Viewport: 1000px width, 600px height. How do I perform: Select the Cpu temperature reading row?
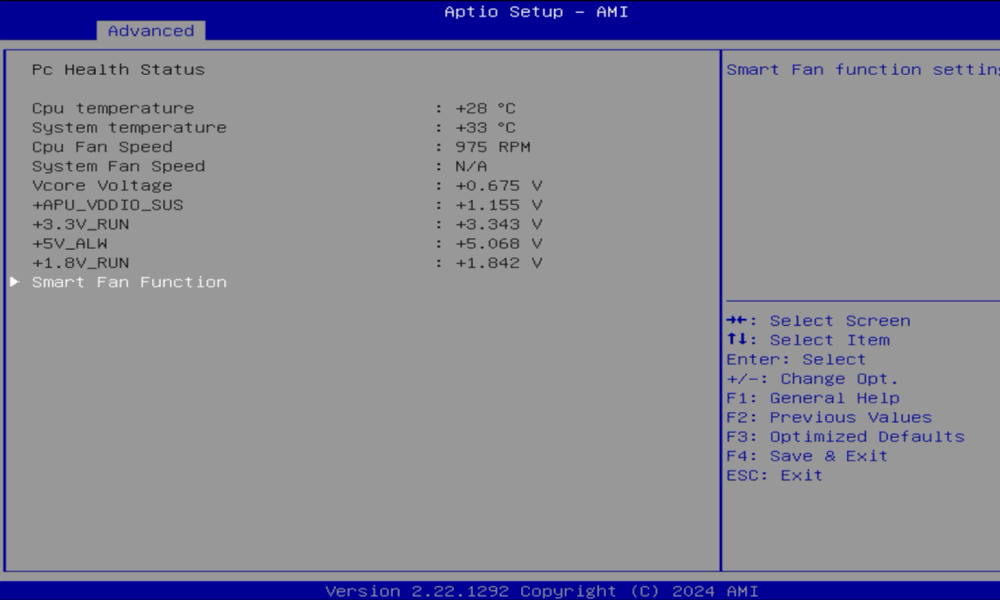tap(113, 108)
